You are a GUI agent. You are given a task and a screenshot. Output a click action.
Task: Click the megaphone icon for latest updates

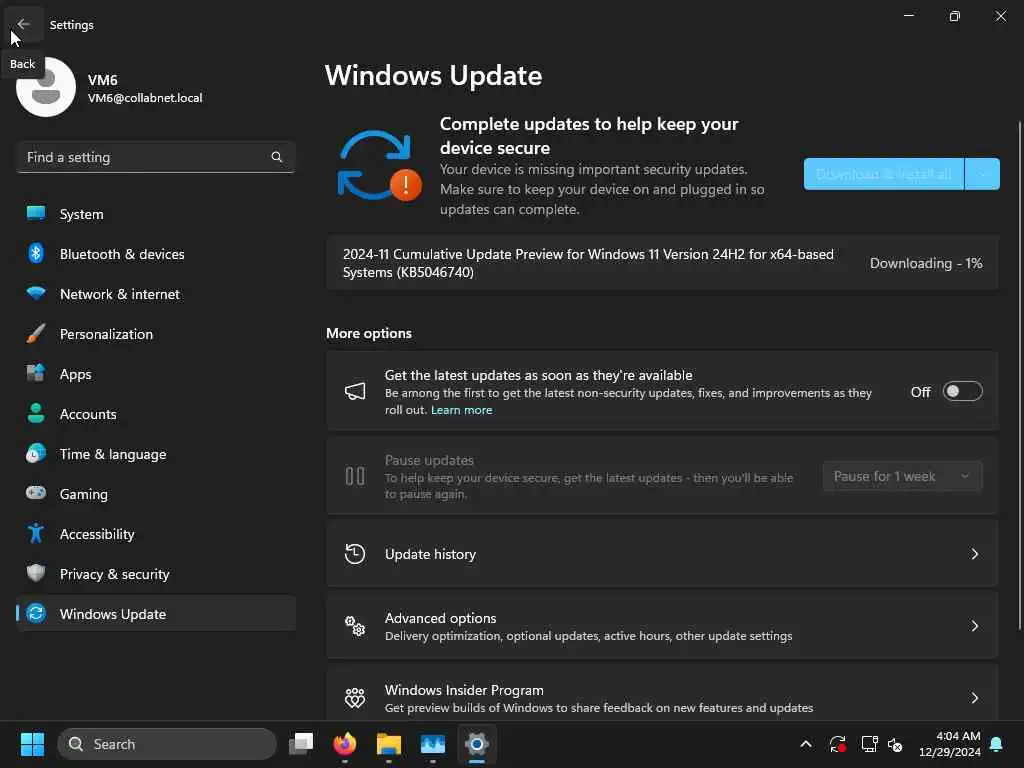click(x=355, y=391)
